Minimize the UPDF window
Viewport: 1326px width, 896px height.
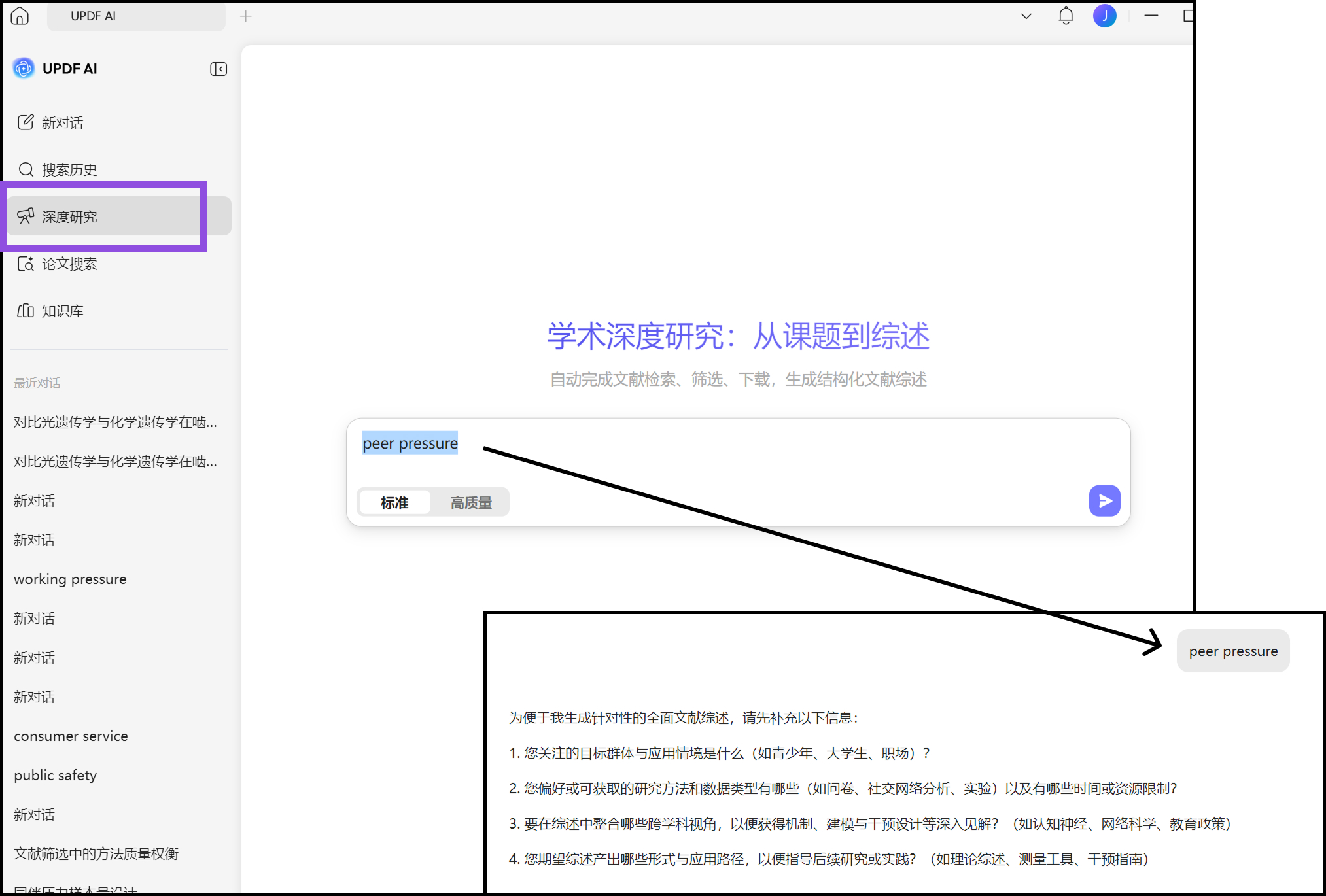click(x=1151, y=16)
